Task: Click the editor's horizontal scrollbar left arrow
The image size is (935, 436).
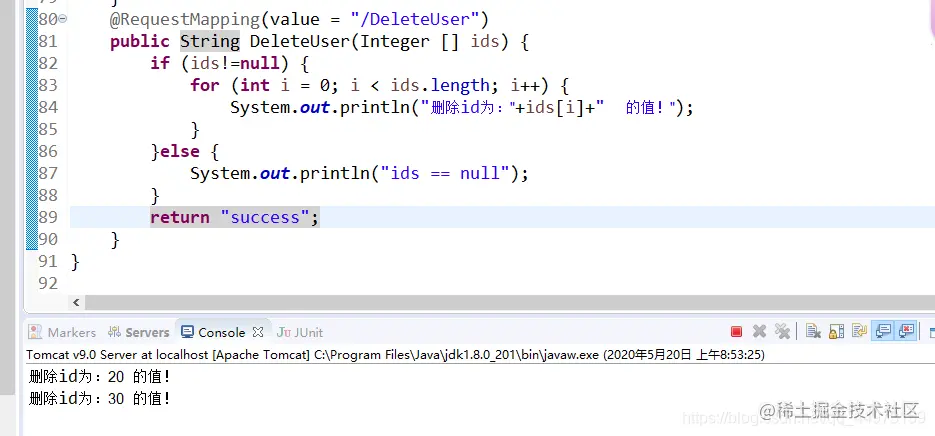Action: [x=76, y=302]
